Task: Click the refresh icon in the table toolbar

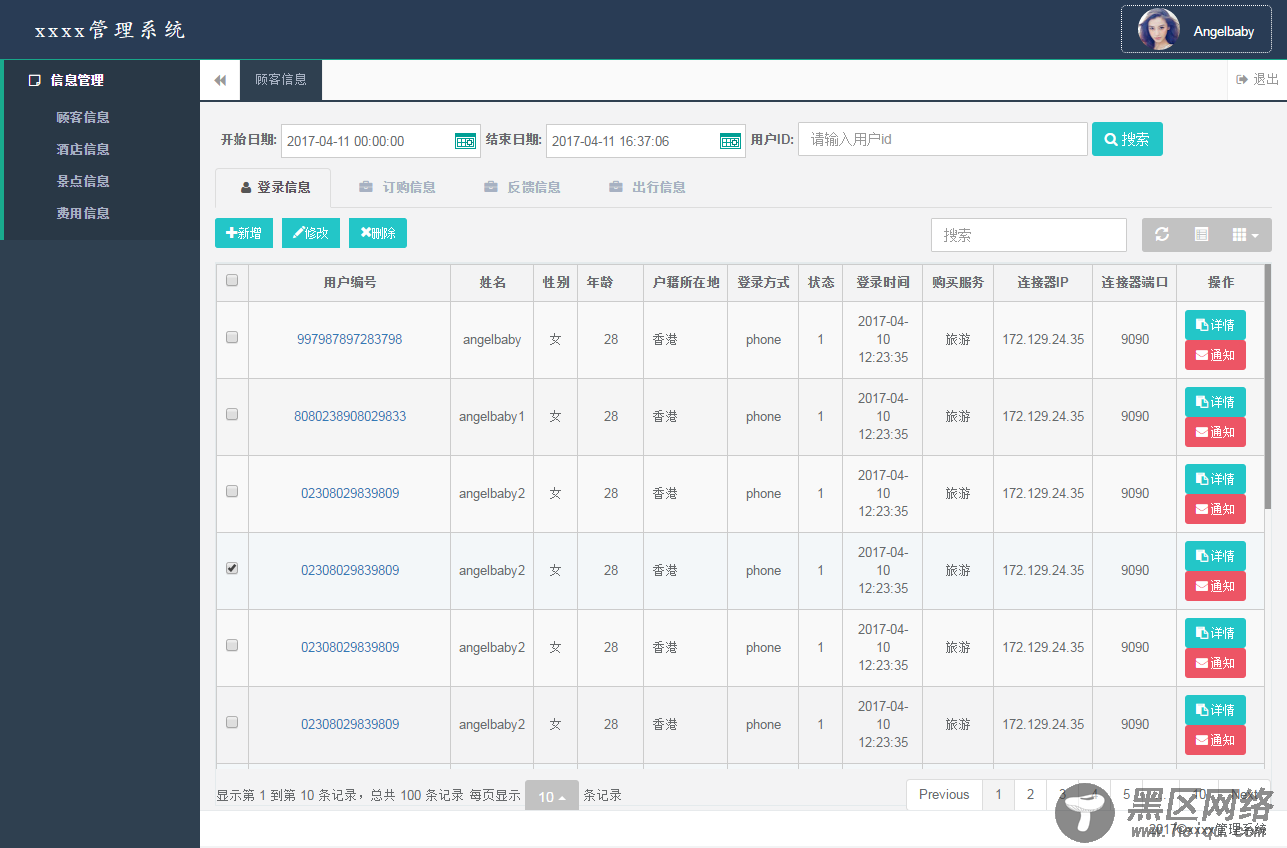Action: 1162,234
